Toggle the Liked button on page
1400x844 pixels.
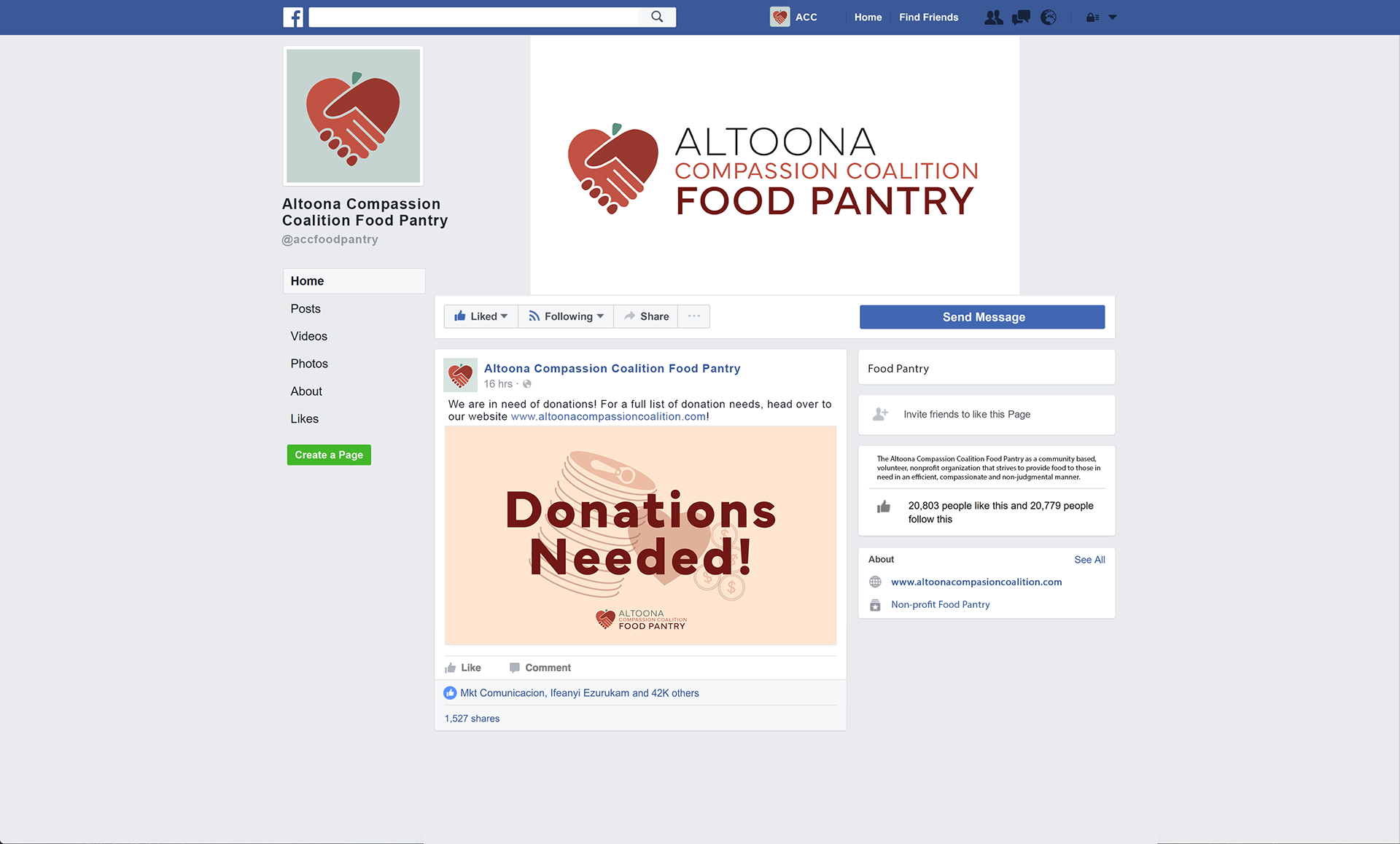[x=481, y=316]
